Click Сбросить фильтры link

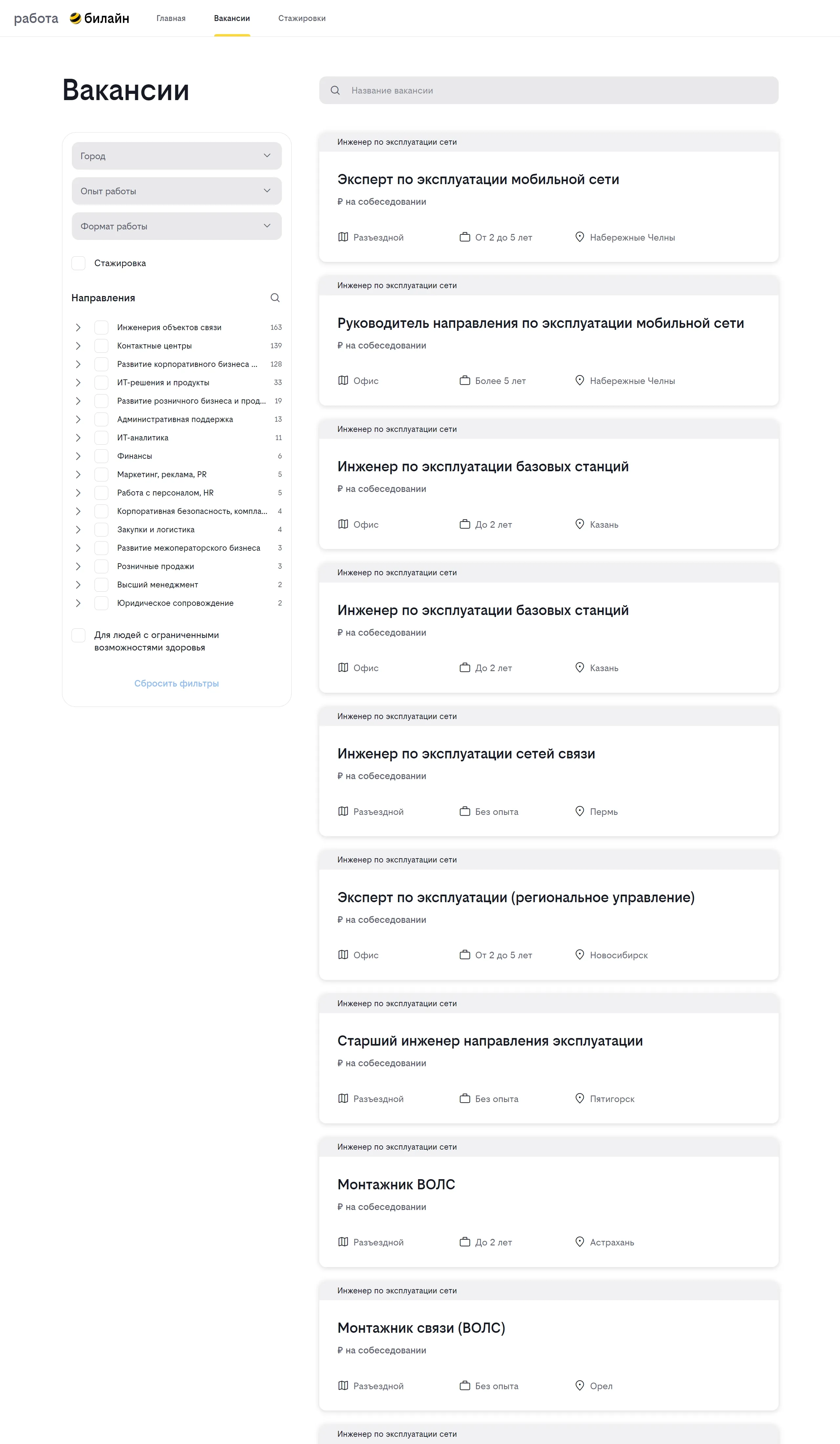tap(177, 683)
